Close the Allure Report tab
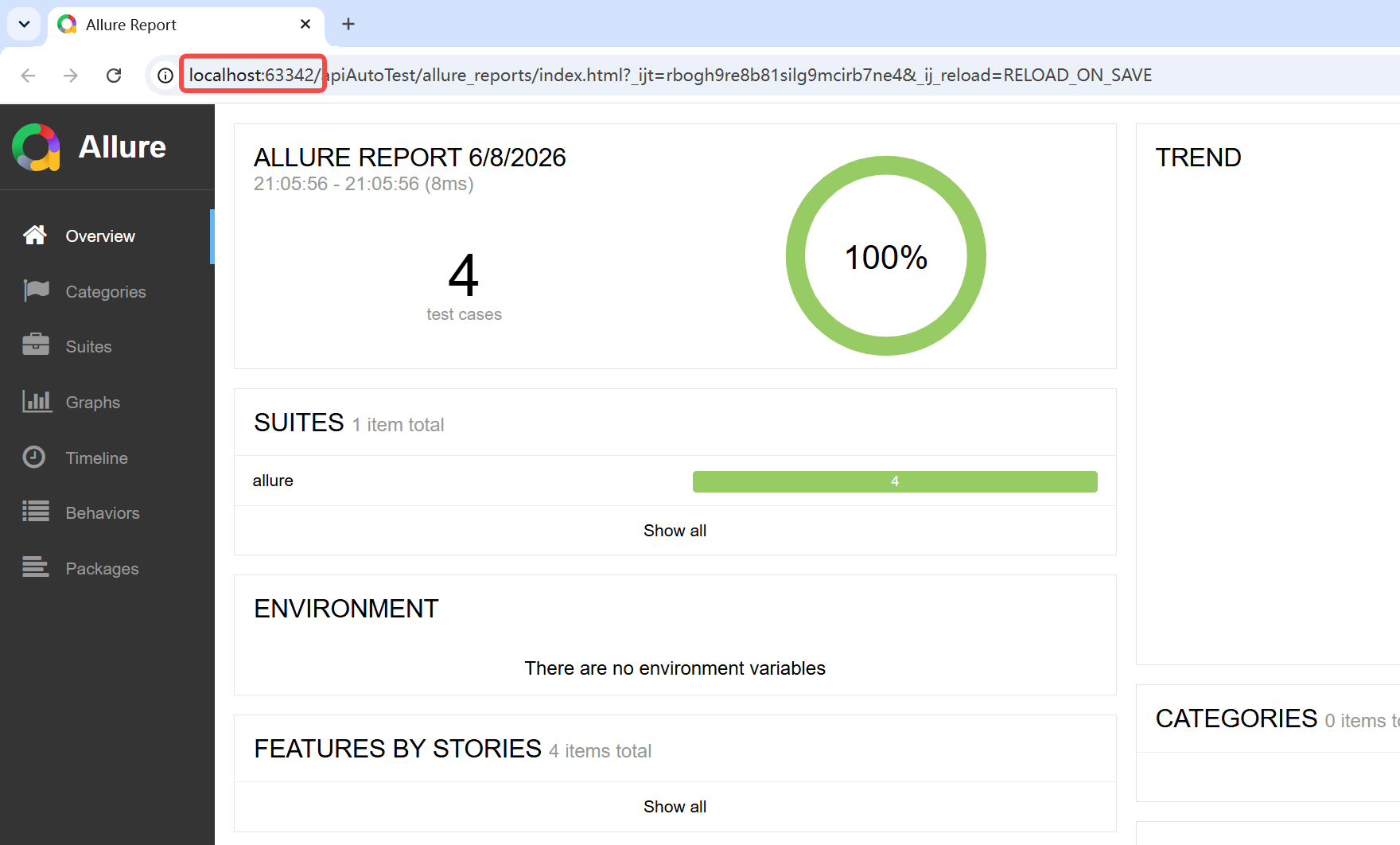 point(305,25)
